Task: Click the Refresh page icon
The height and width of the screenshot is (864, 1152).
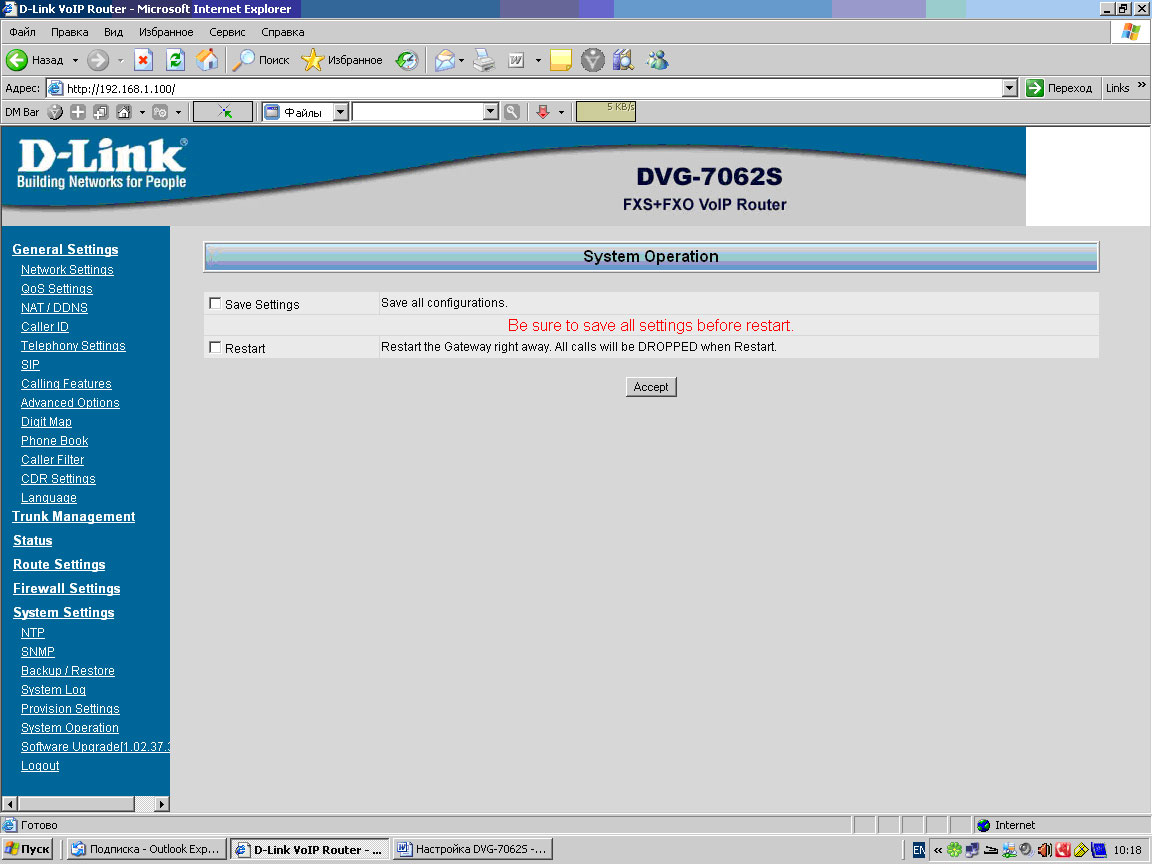Action: 175,60
